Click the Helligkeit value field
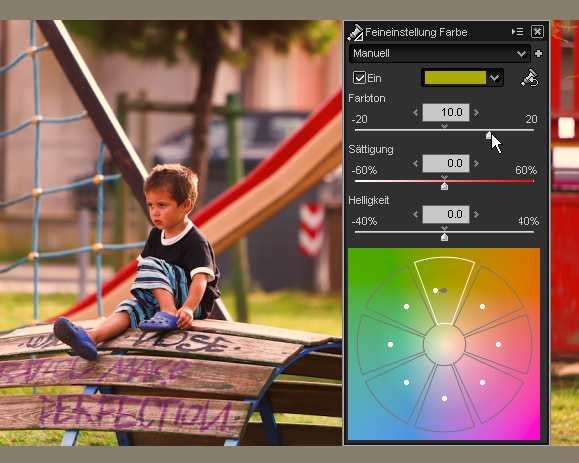This screenshot has height=463, width=579. tap(446, 214)
